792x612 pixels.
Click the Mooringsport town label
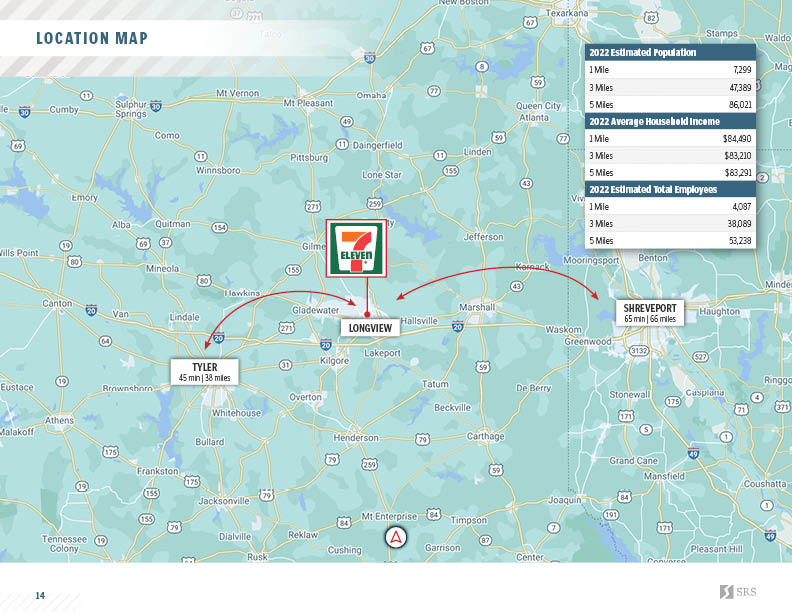point(590,261)
